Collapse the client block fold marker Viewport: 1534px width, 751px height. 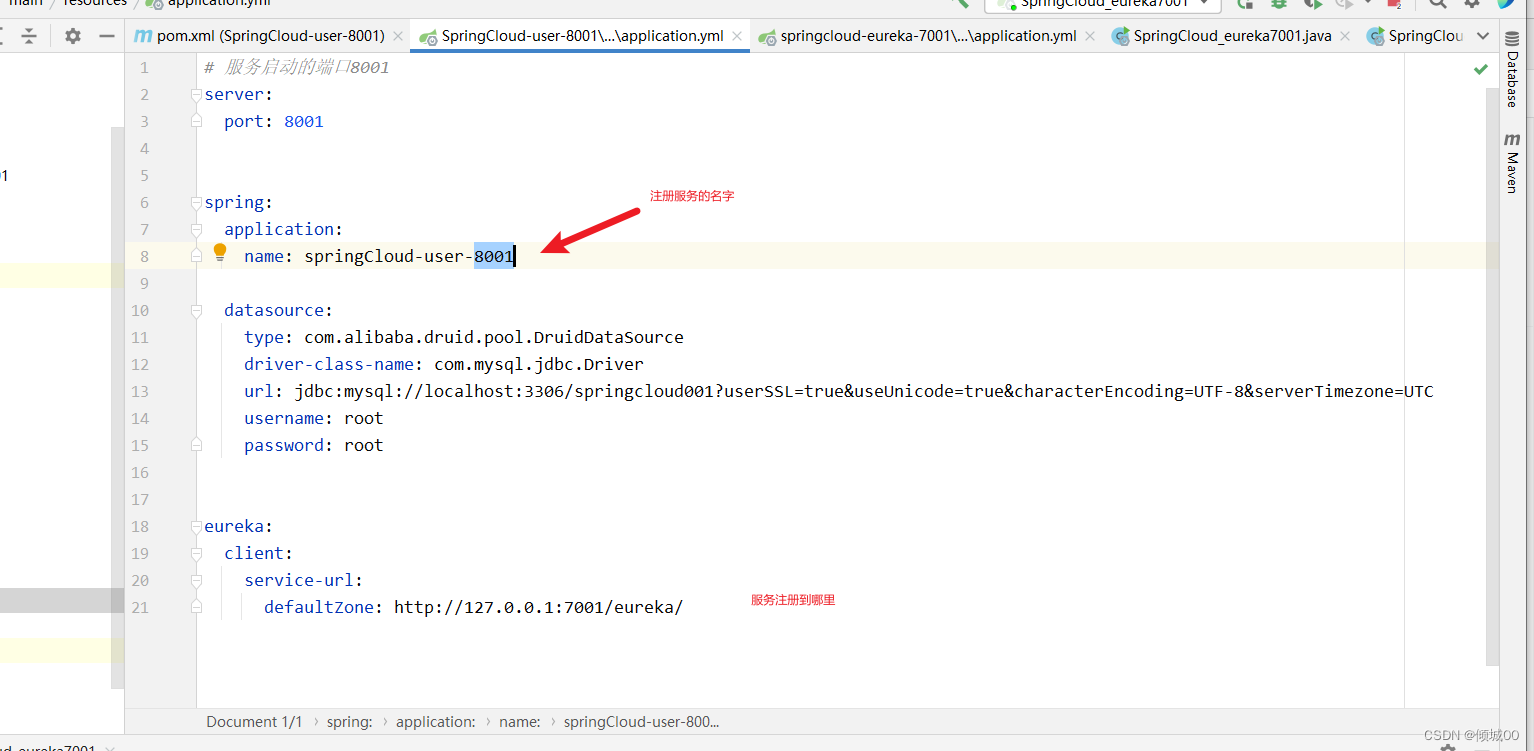pos(196,553)
